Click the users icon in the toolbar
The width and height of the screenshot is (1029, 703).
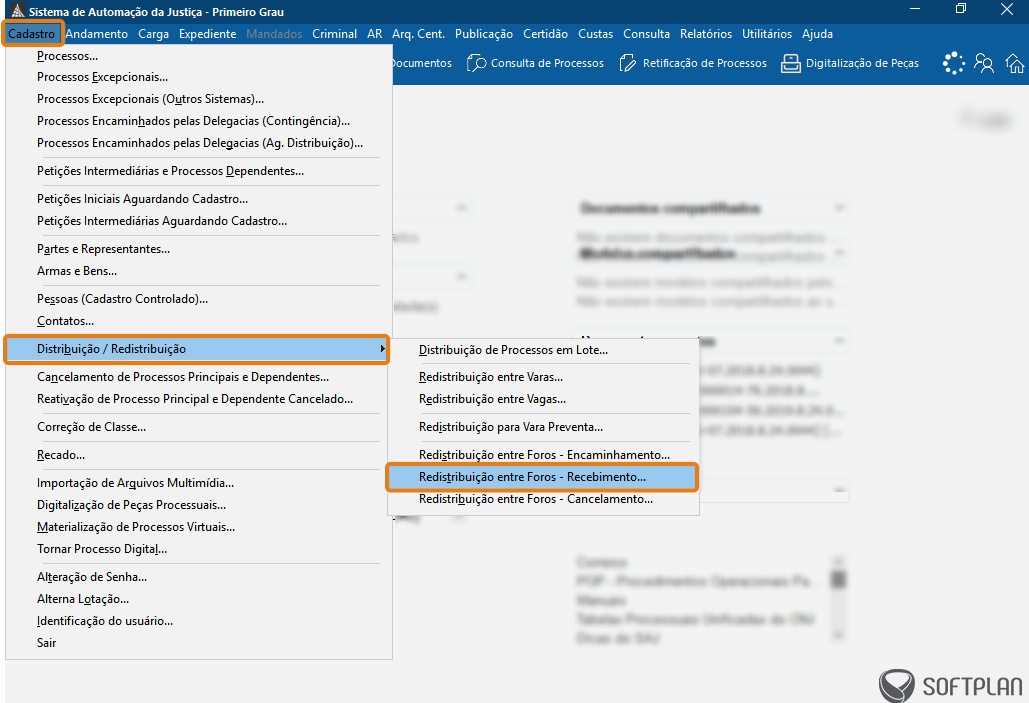coord(984,63)
